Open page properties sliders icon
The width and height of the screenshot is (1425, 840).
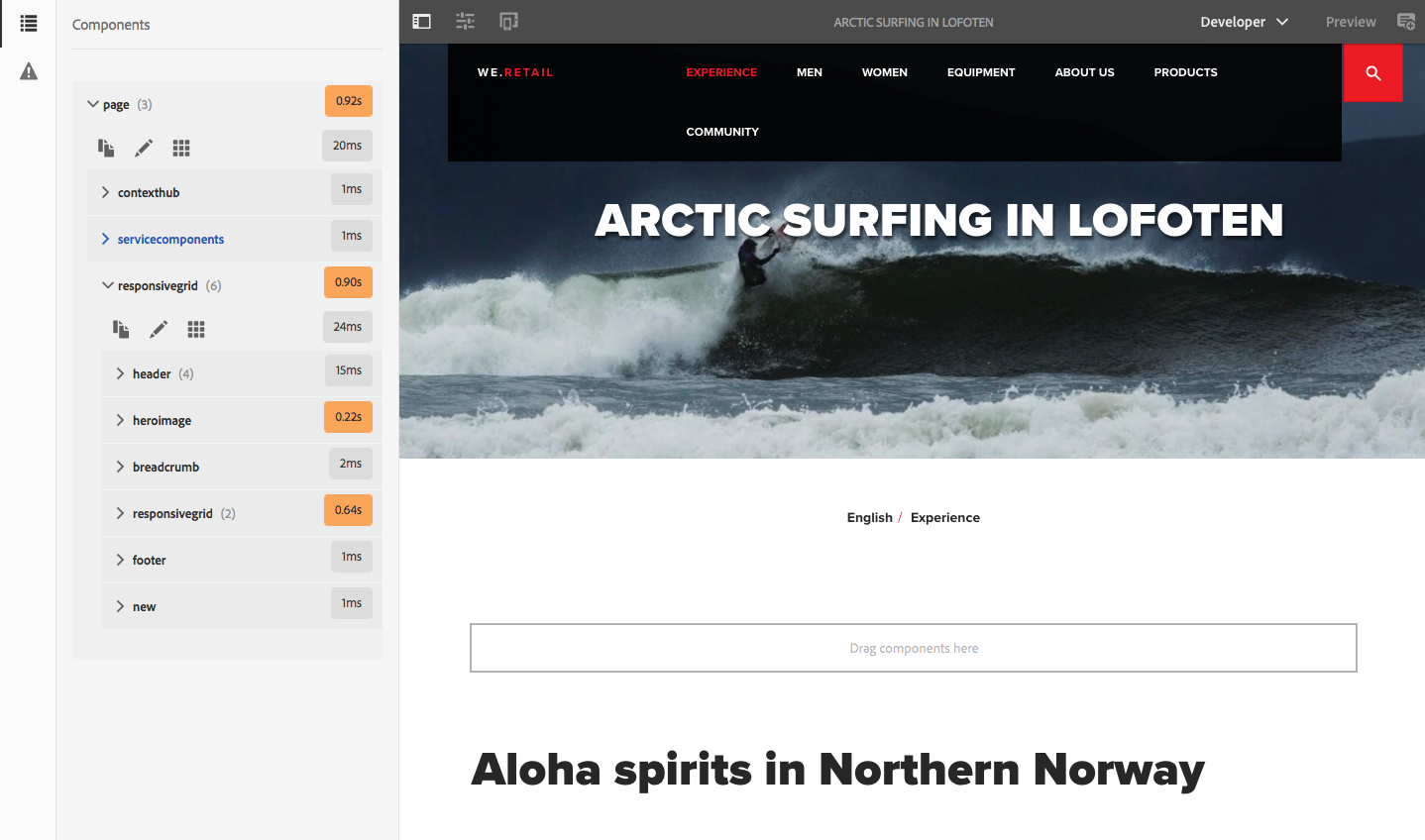tap(465, 22)
